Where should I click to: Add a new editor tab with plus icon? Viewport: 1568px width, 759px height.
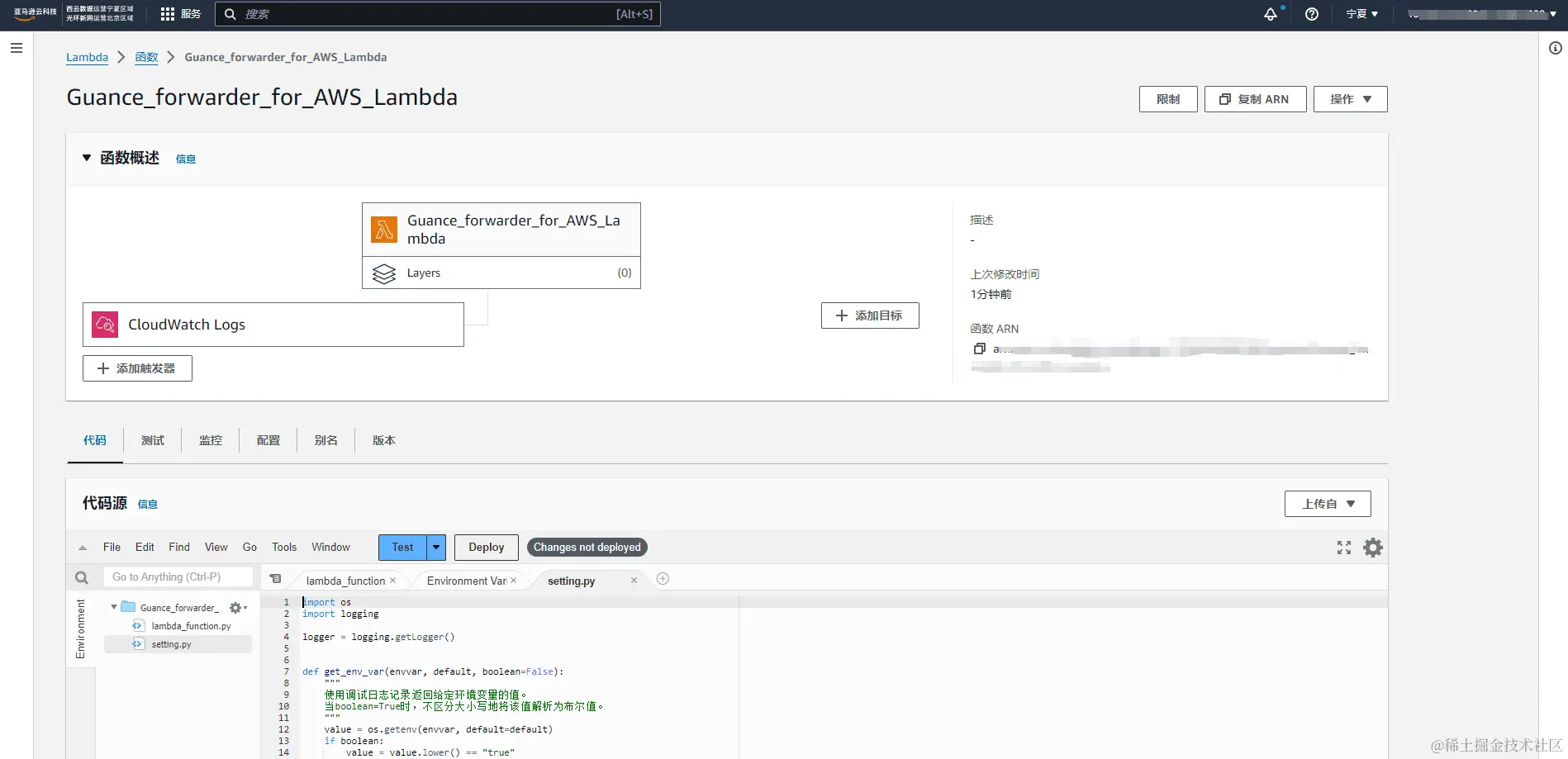[663, 579]
